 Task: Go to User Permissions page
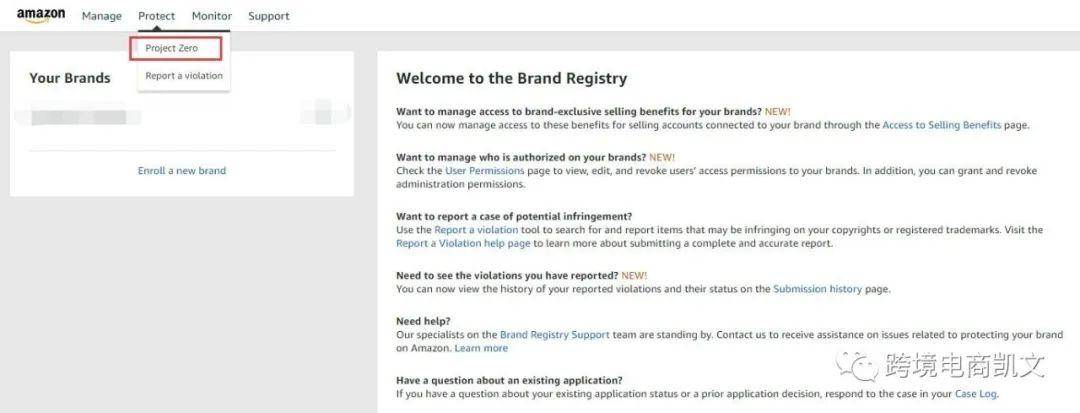coord(485,171)
